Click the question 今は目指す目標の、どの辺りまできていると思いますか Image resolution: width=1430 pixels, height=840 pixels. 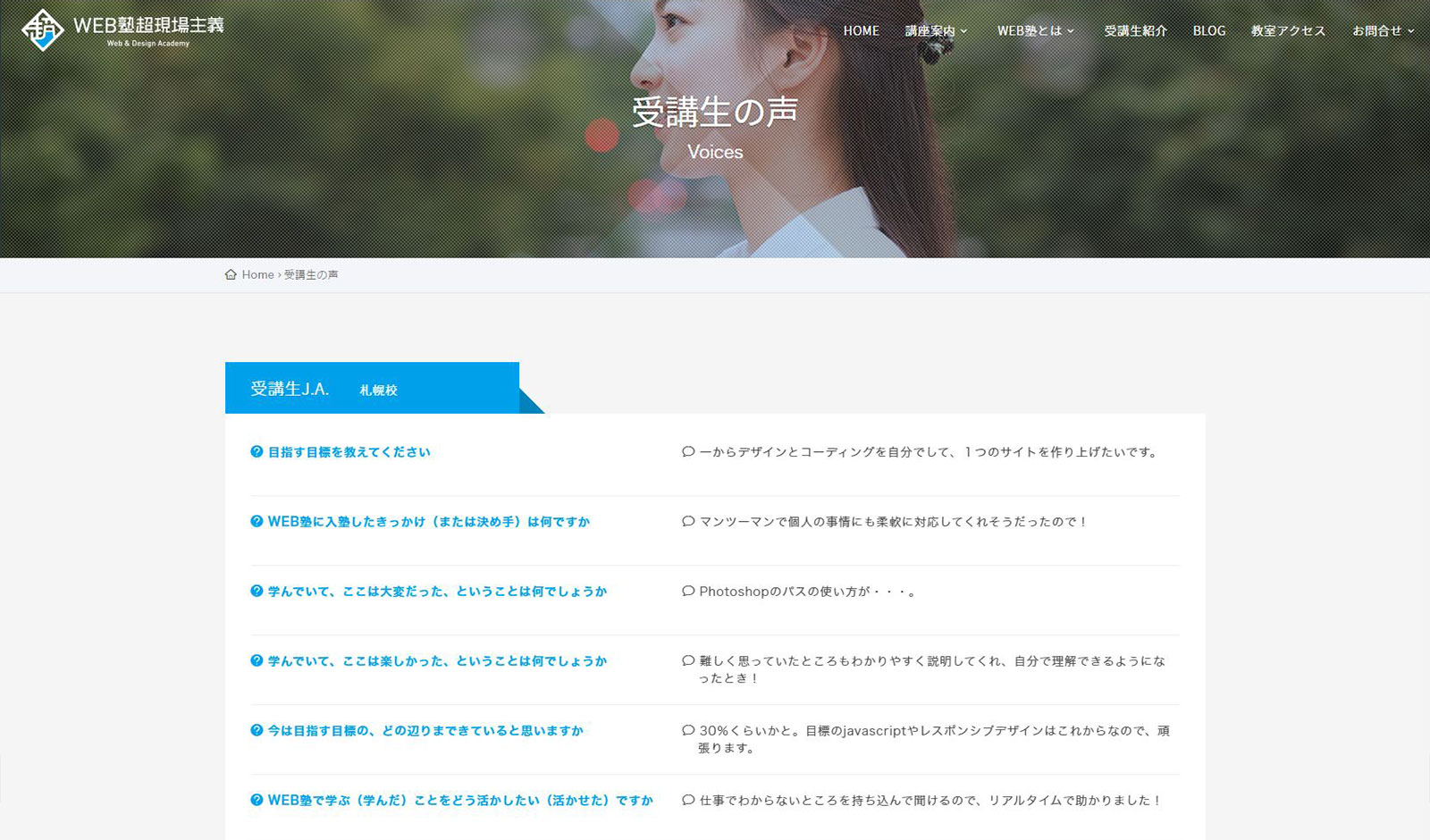tap(425, 731)
